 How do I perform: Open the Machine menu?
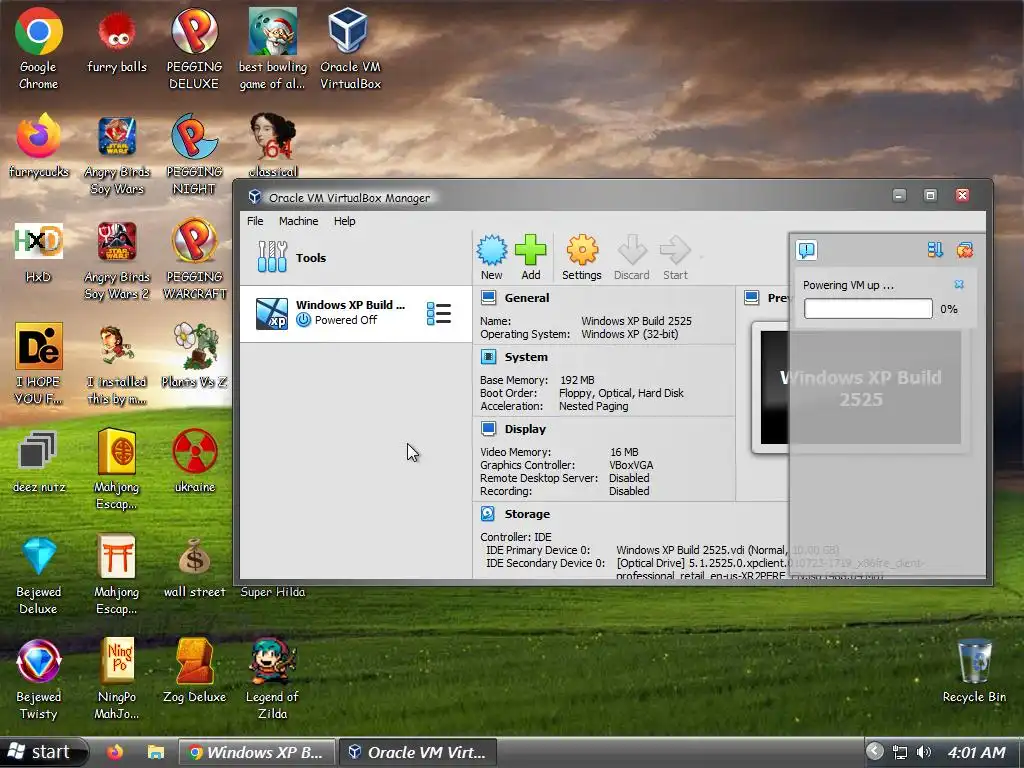pyautogui.click(x=298, y=221)
